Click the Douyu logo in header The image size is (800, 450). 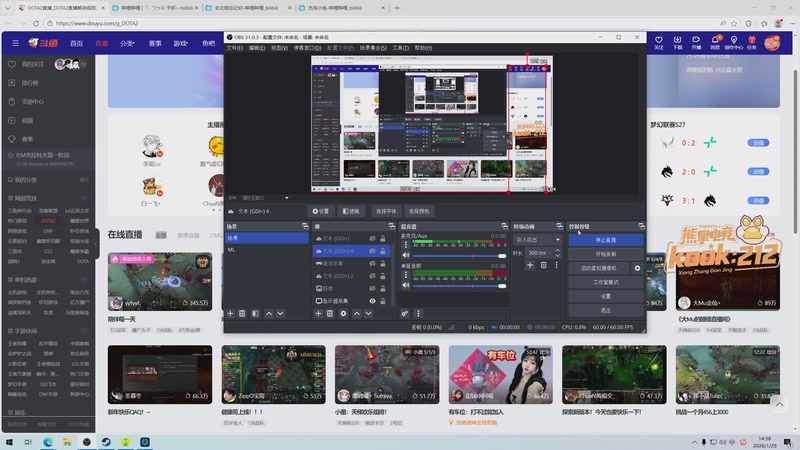[x=43, y=43]
